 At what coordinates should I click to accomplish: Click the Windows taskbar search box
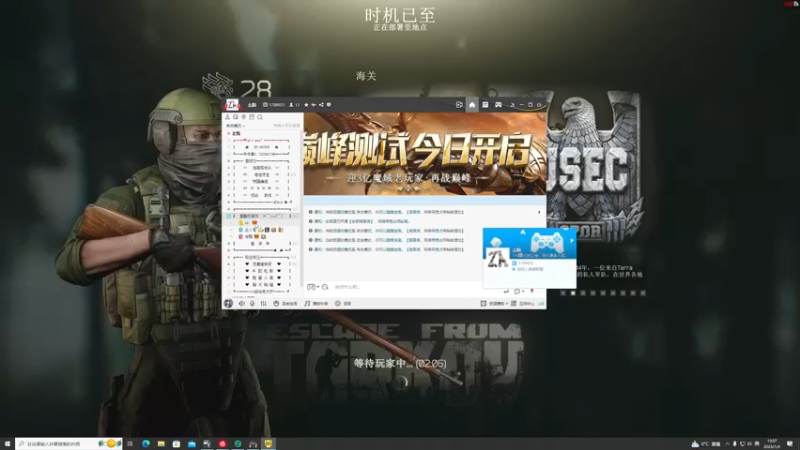click(68, 444)
